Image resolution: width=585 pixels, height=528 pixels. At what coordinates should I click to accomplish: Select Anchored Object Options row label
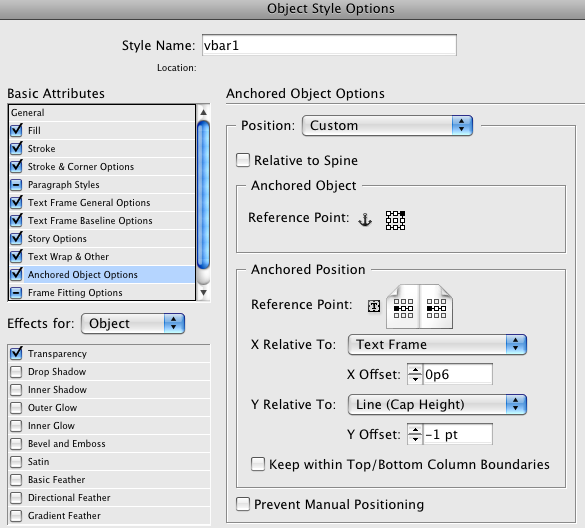[82, 275]
